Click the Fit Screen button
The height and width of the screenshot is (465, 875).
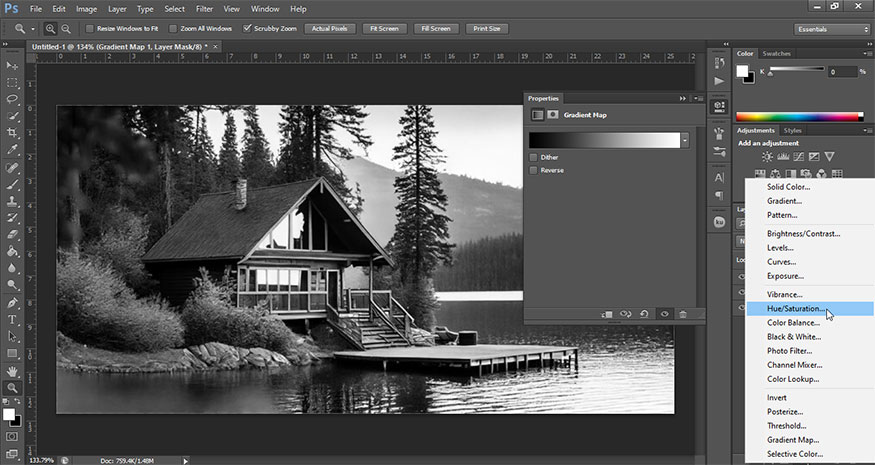click(x=385, y=29)
